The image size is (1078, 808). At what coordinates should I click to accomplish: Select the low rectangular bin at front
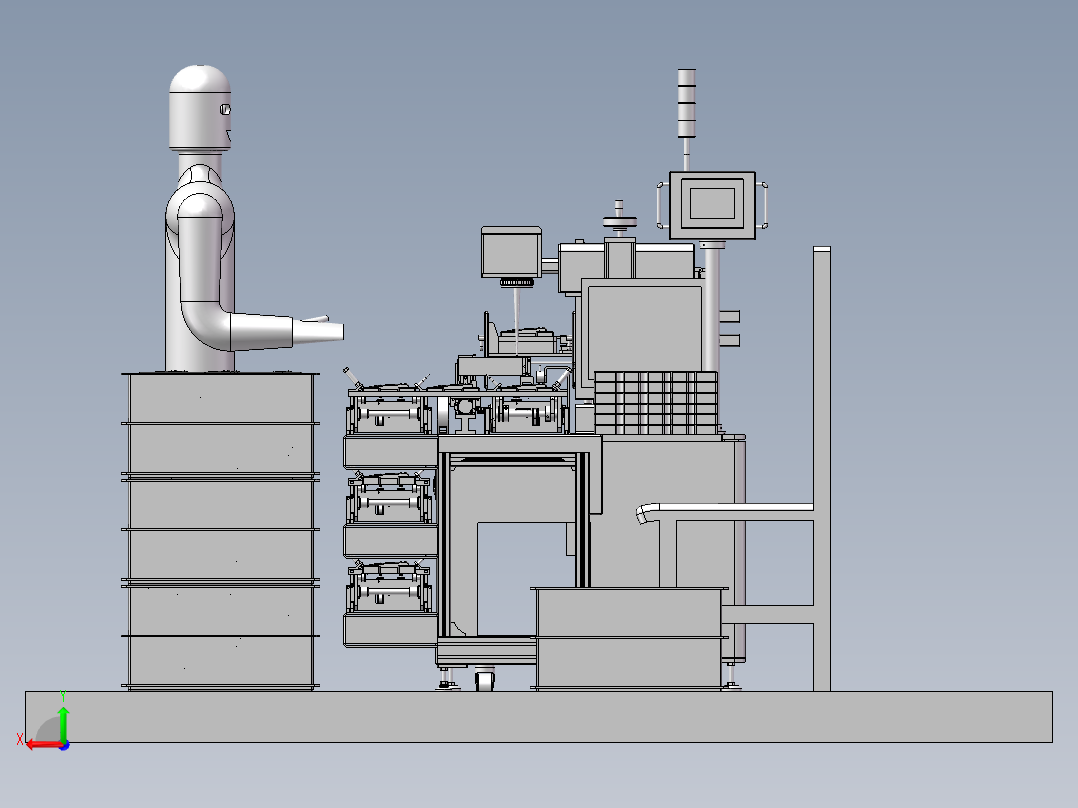point(629,638)
